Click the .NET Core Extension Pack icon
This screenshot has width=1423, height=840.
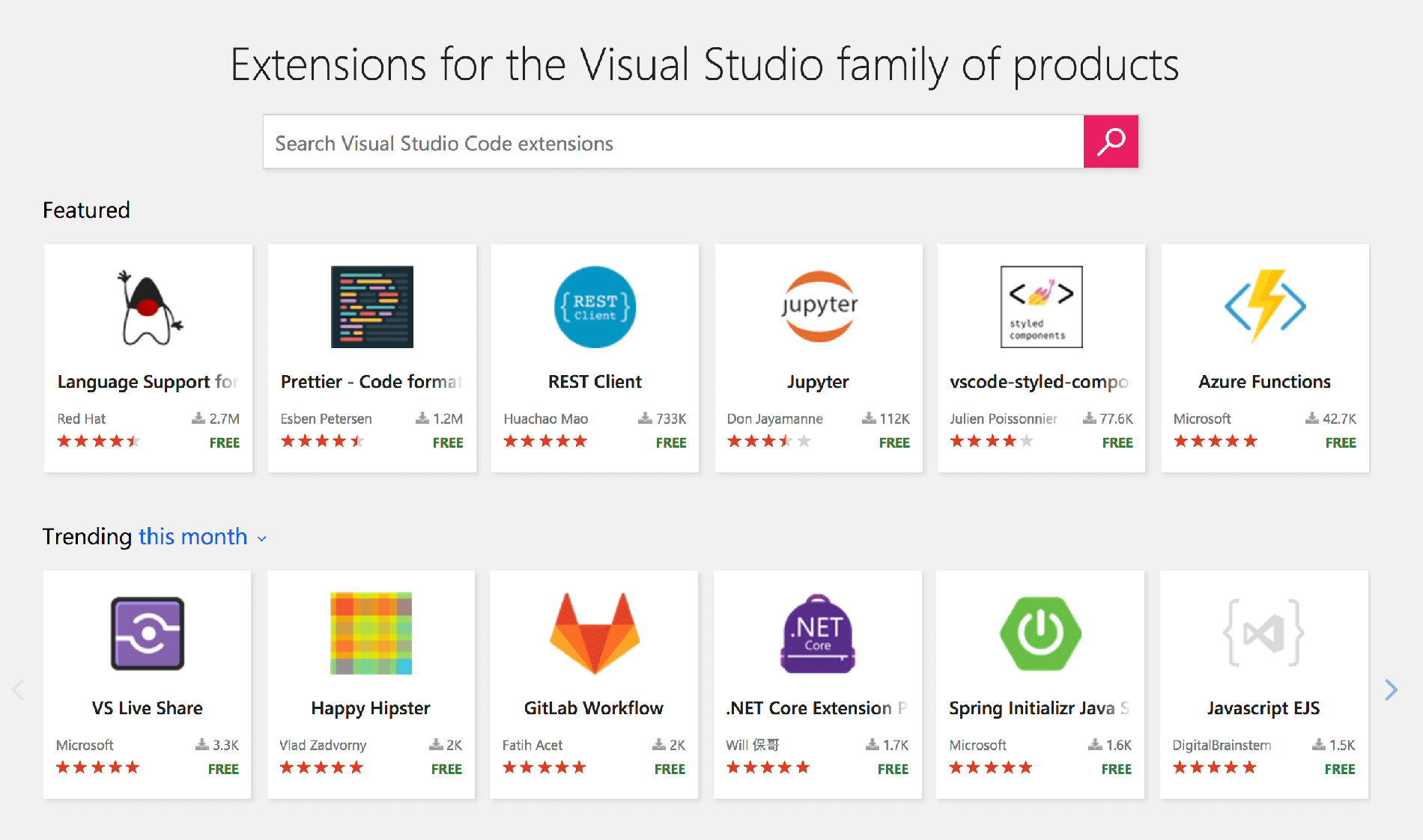tap(818, 633)
